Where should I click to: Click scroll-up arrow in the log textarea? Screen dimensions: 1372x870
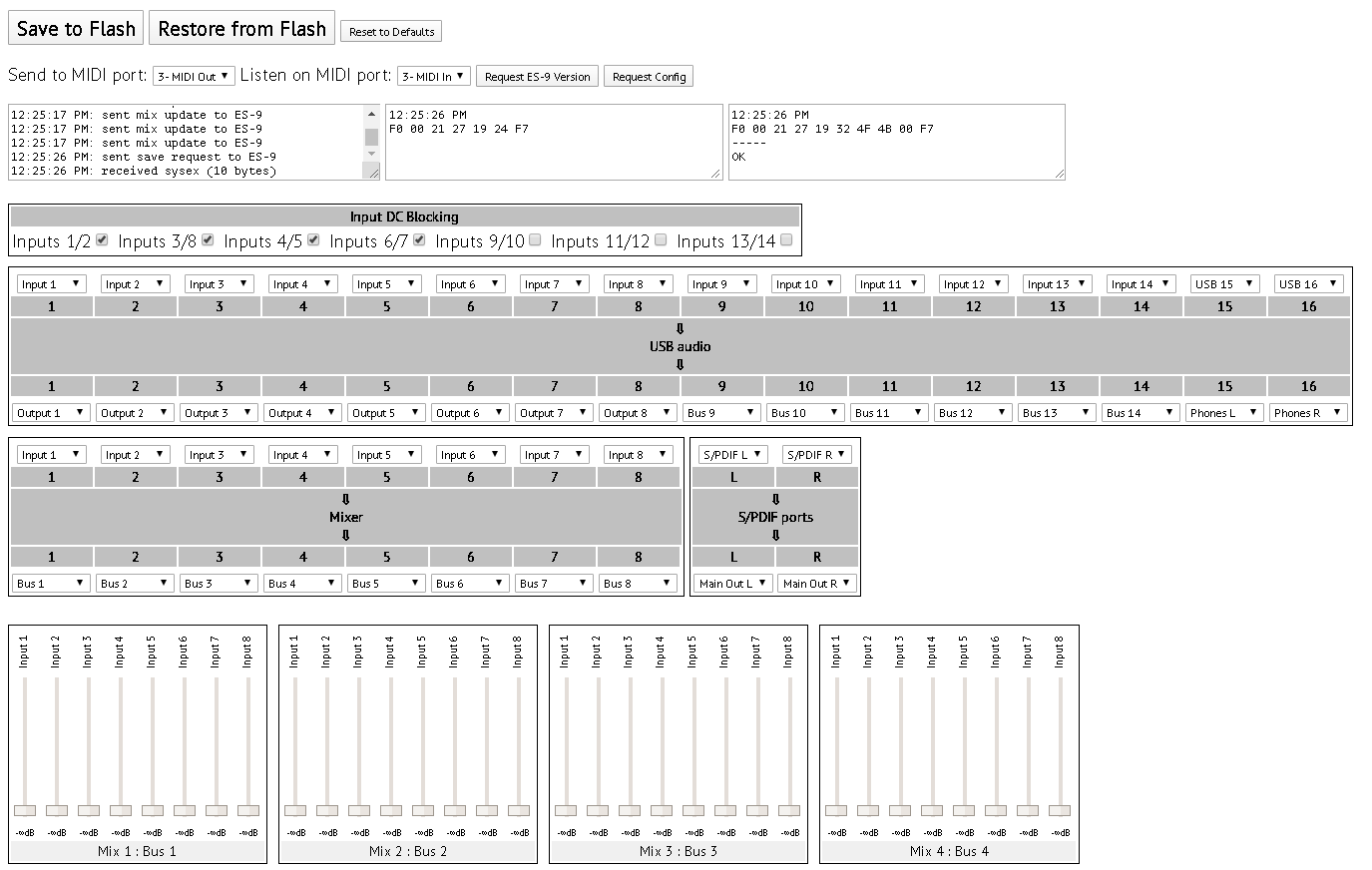tap(371, 114)
